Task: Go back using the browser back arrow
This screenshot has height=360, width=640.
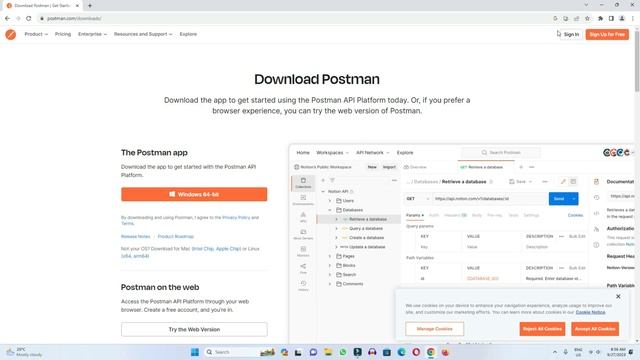Action: click(7, 18)
